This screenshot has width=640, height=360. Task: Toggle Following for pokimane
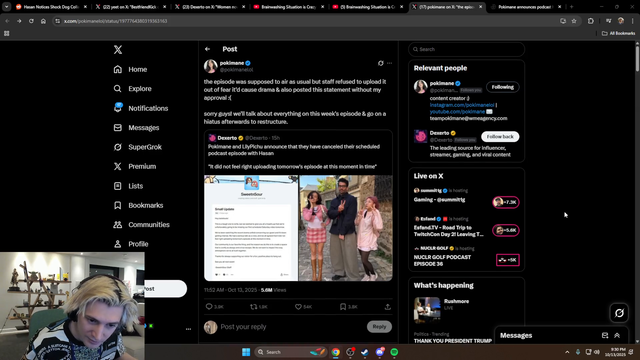(x=502, y=87)
